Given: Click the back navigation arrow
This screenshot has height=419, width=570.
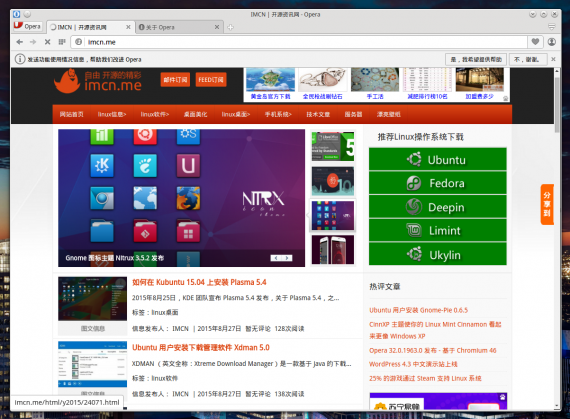Looking at the screenshot, I should pyautogui.click(x=20, y=42).
